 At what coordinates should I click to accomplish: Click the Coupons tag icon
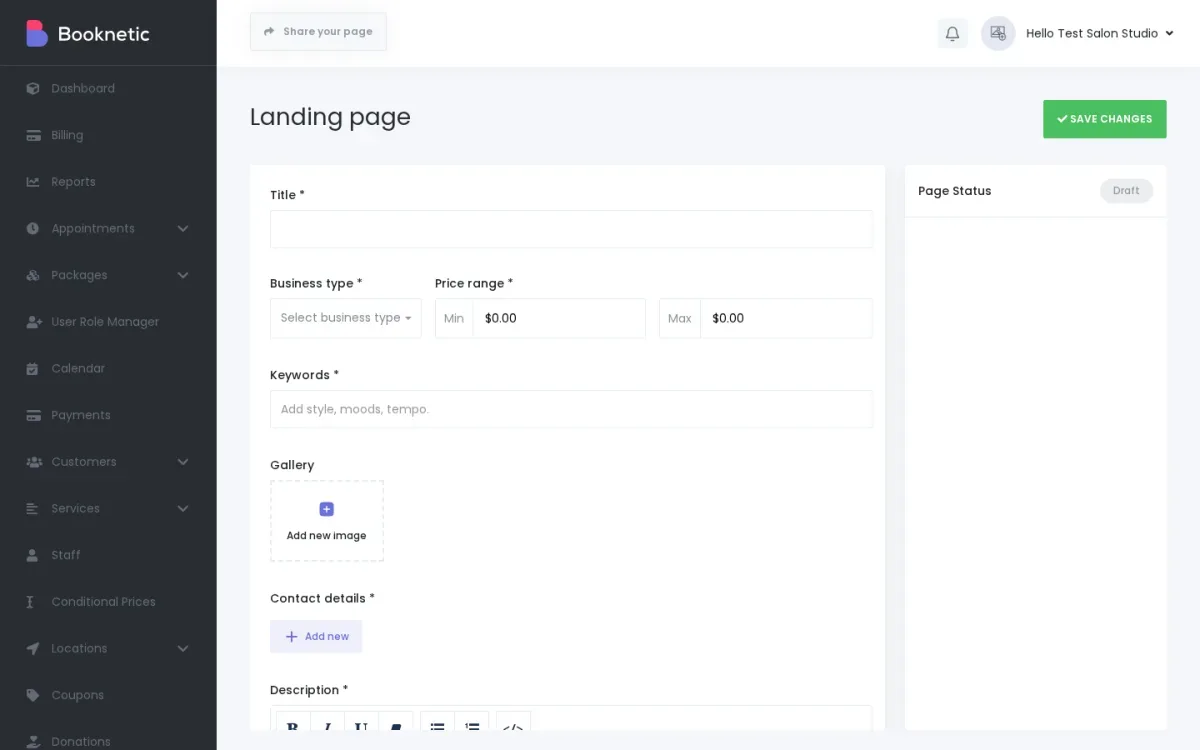[x=33, y=695]
